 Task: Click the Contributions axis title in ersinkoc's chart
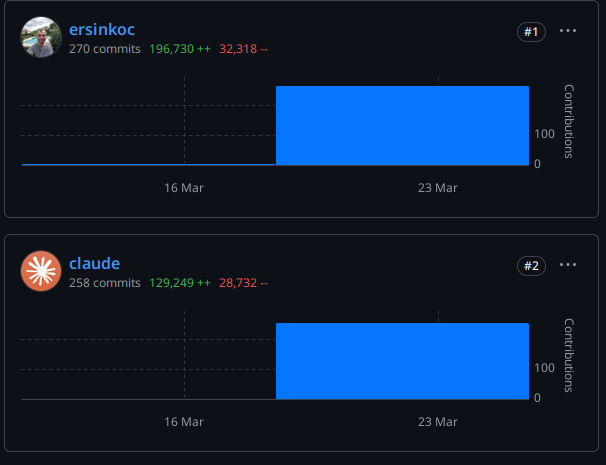[569, 121]
